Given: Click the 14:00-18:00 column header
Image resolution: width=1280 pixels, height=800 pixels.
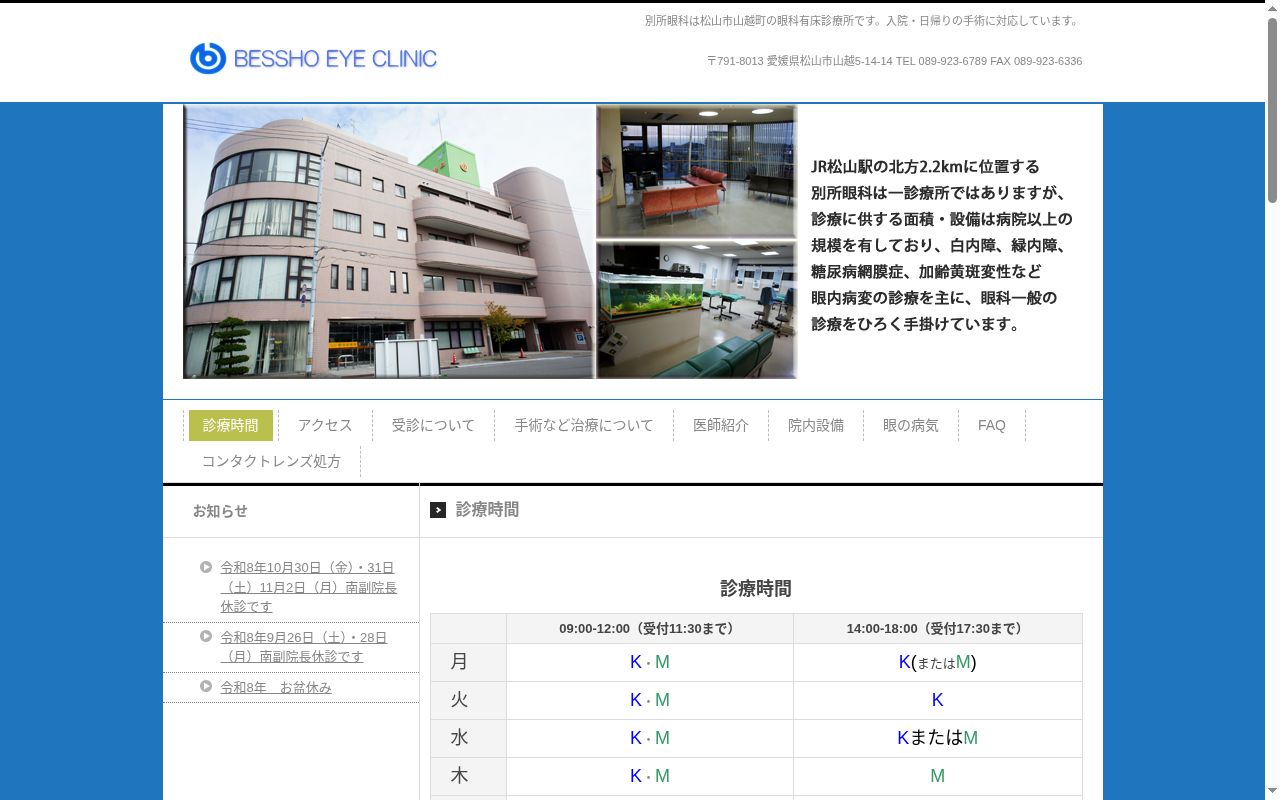Looking at the screenshot, I should [937, 629].
